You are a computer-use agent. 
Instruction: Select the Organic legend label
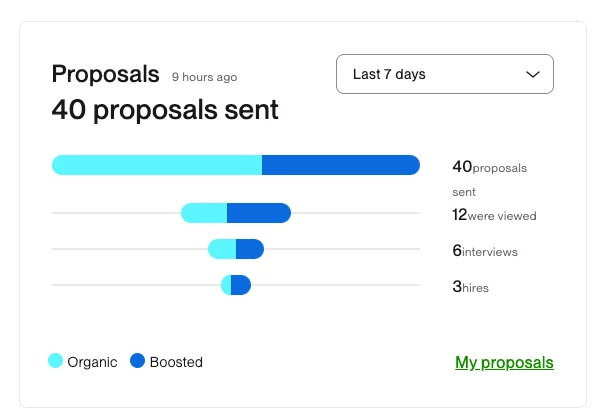(92, 362)
